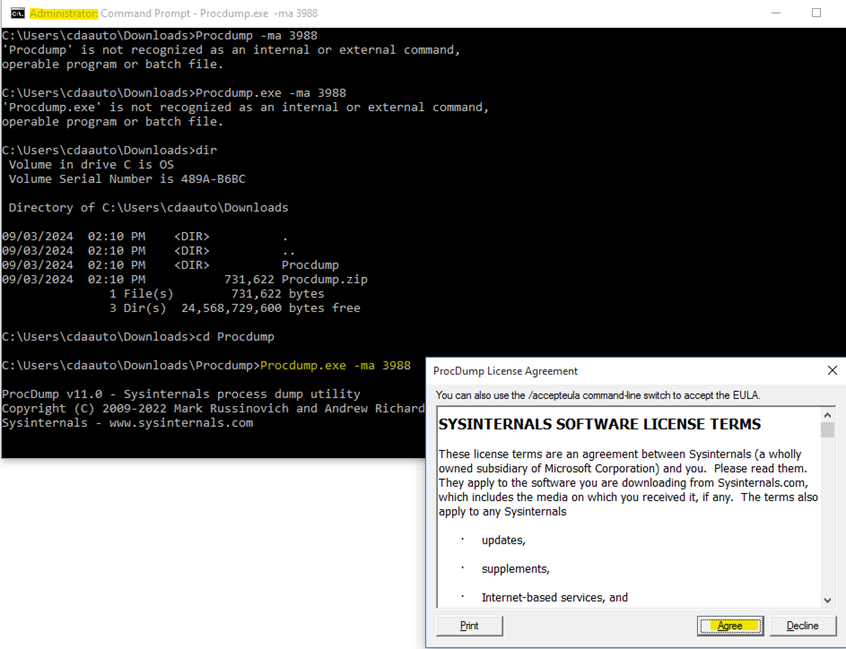Click the empty license scrollbar track
Screen dimensions: 846x649
click(x=827, y=520)
